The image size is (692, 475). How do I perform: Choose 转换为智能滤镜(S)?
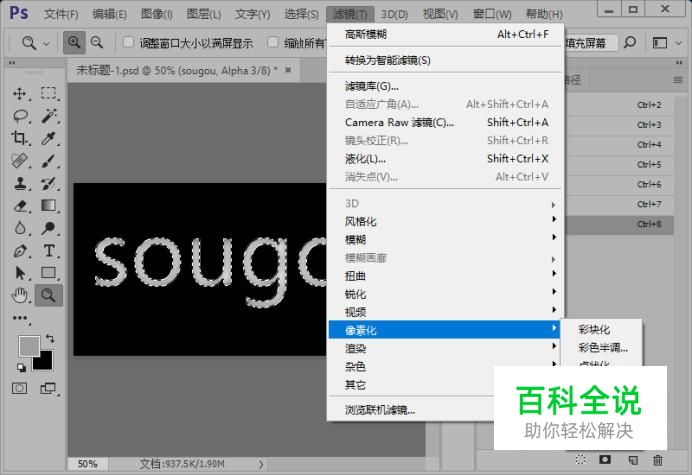[446, 60]
